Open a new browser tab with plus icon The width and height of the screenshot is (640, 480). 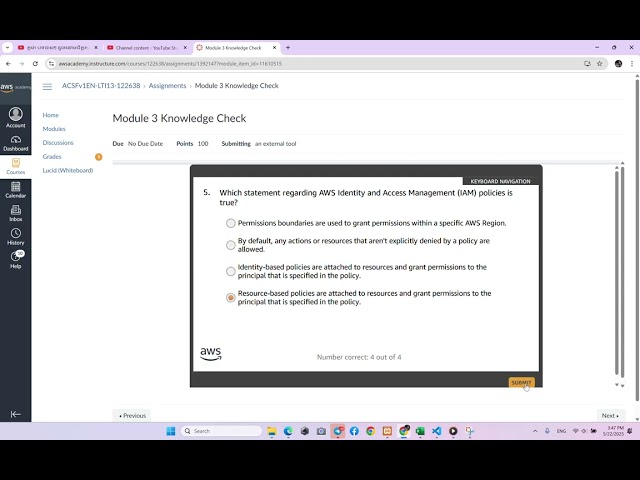288,48
